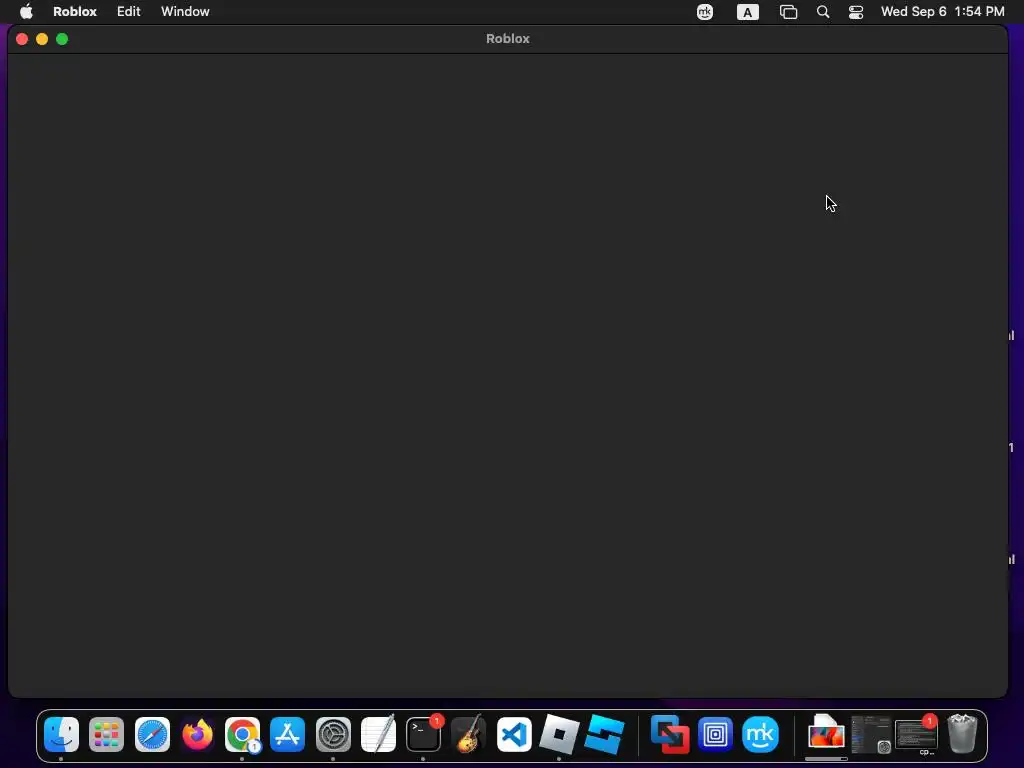
Task: Click the mk smiley menu bar icon
Action: [x=705, y=12]
